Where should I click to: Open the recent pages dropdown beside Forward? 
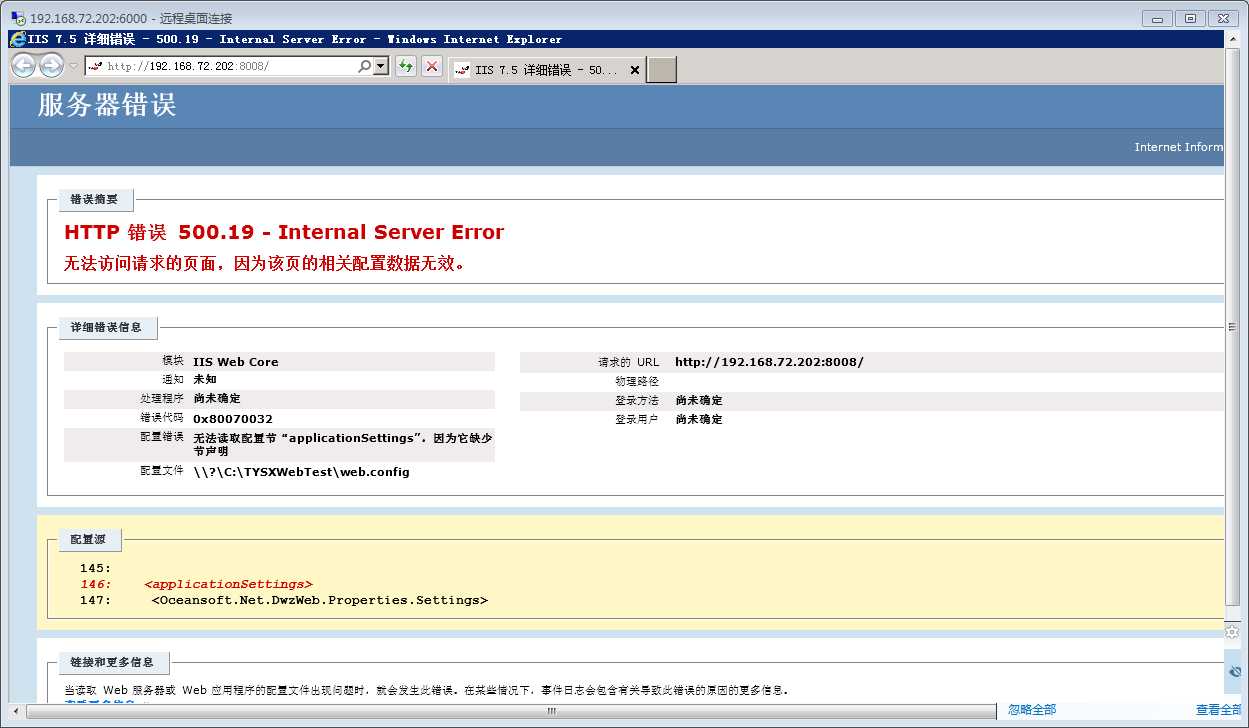(73, 67)
